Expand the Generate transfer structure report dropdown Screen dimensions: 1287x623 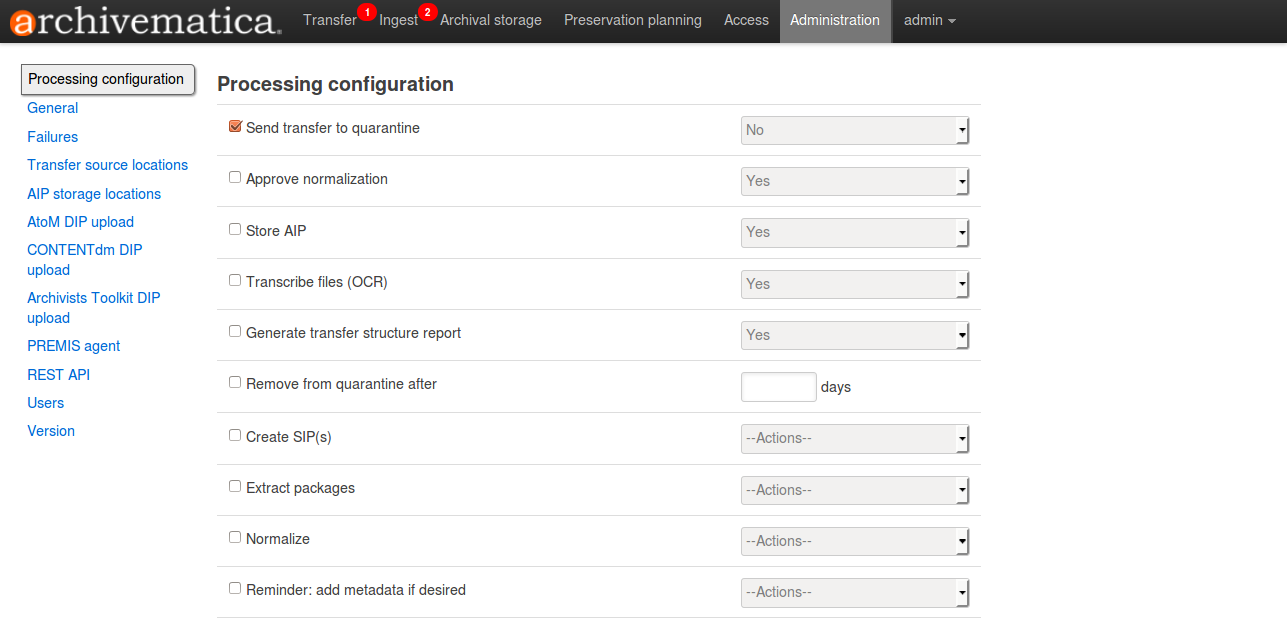pyautogui.click(x=855, y=335)
